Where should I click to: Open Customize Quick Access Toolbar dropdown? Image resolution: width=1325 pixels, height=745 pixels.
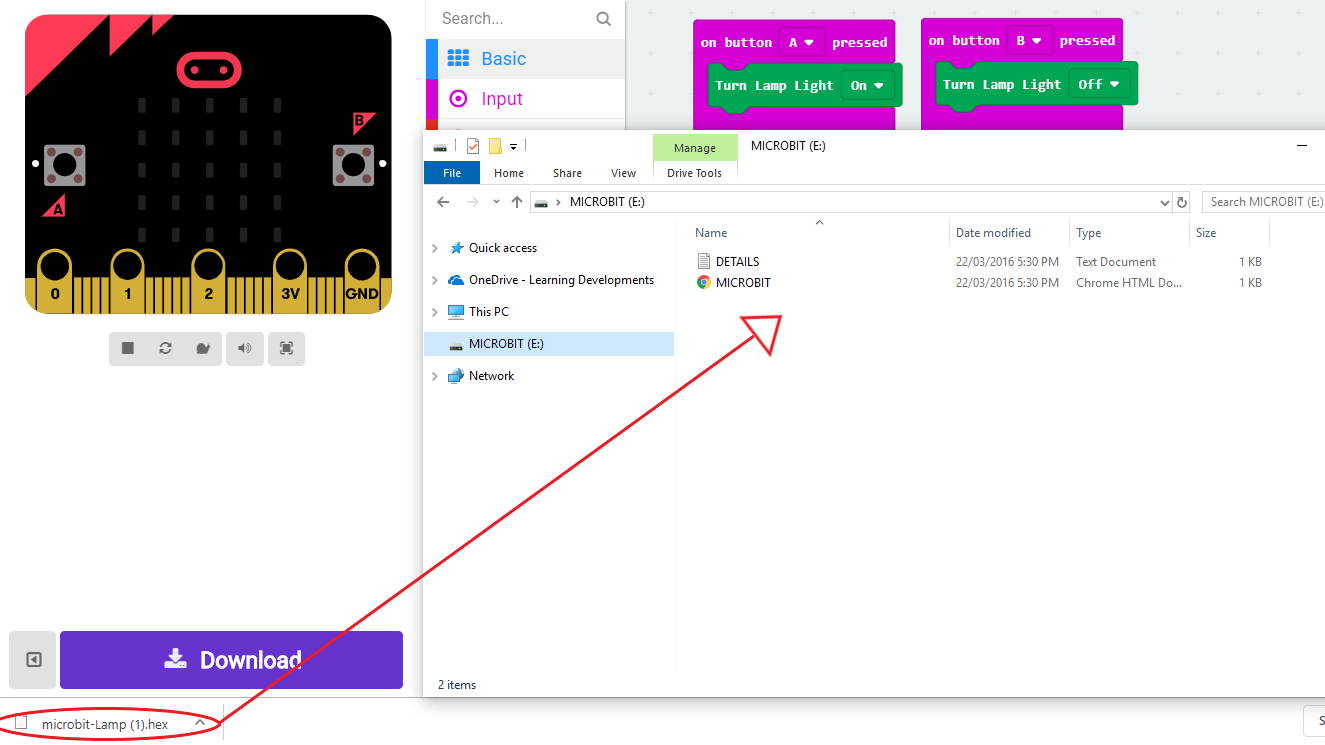[x=514, y=147]
